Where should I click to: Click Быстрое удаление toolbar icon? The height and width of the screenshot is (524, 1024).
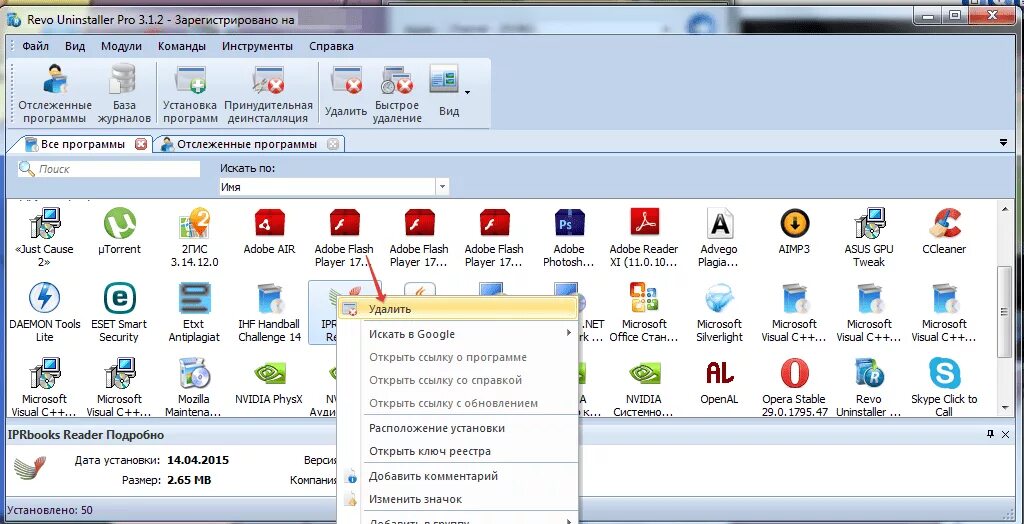click(398, 93)
